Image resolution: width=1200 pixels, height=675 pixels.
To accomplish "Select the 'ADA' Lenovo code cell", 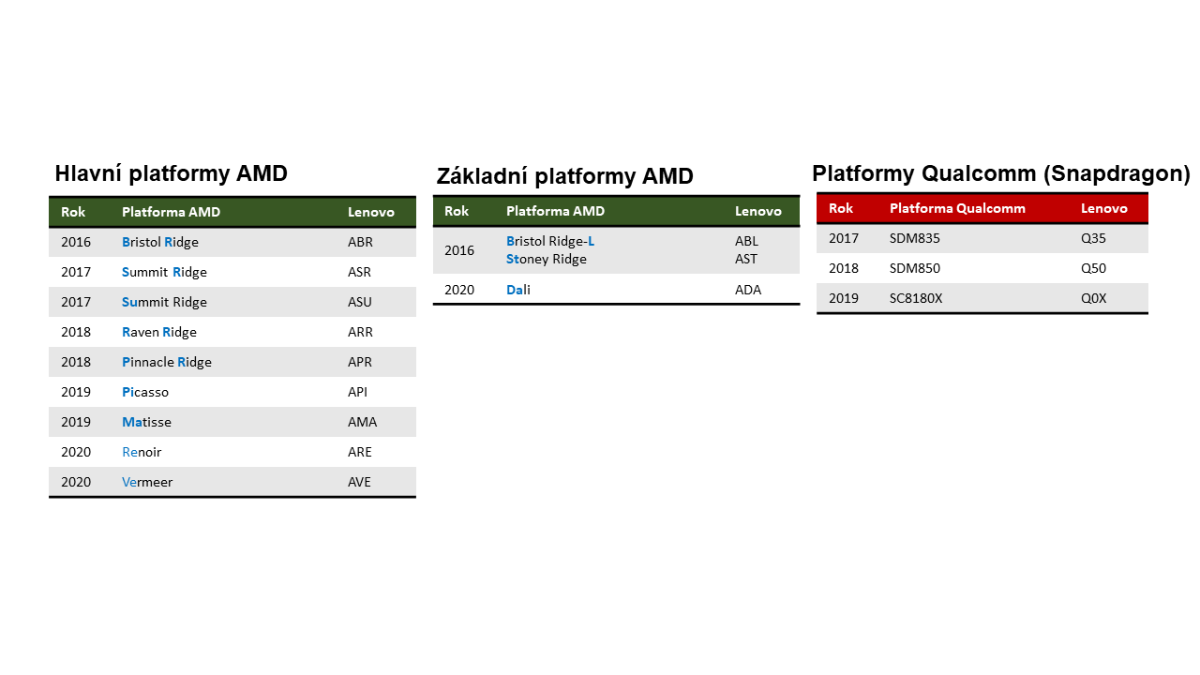I will [748, 290].
